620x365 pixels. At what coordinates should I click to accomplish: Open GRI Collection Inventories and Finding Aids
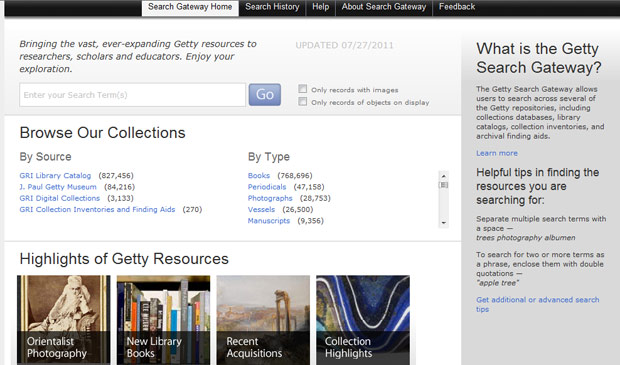coord(97,210)
